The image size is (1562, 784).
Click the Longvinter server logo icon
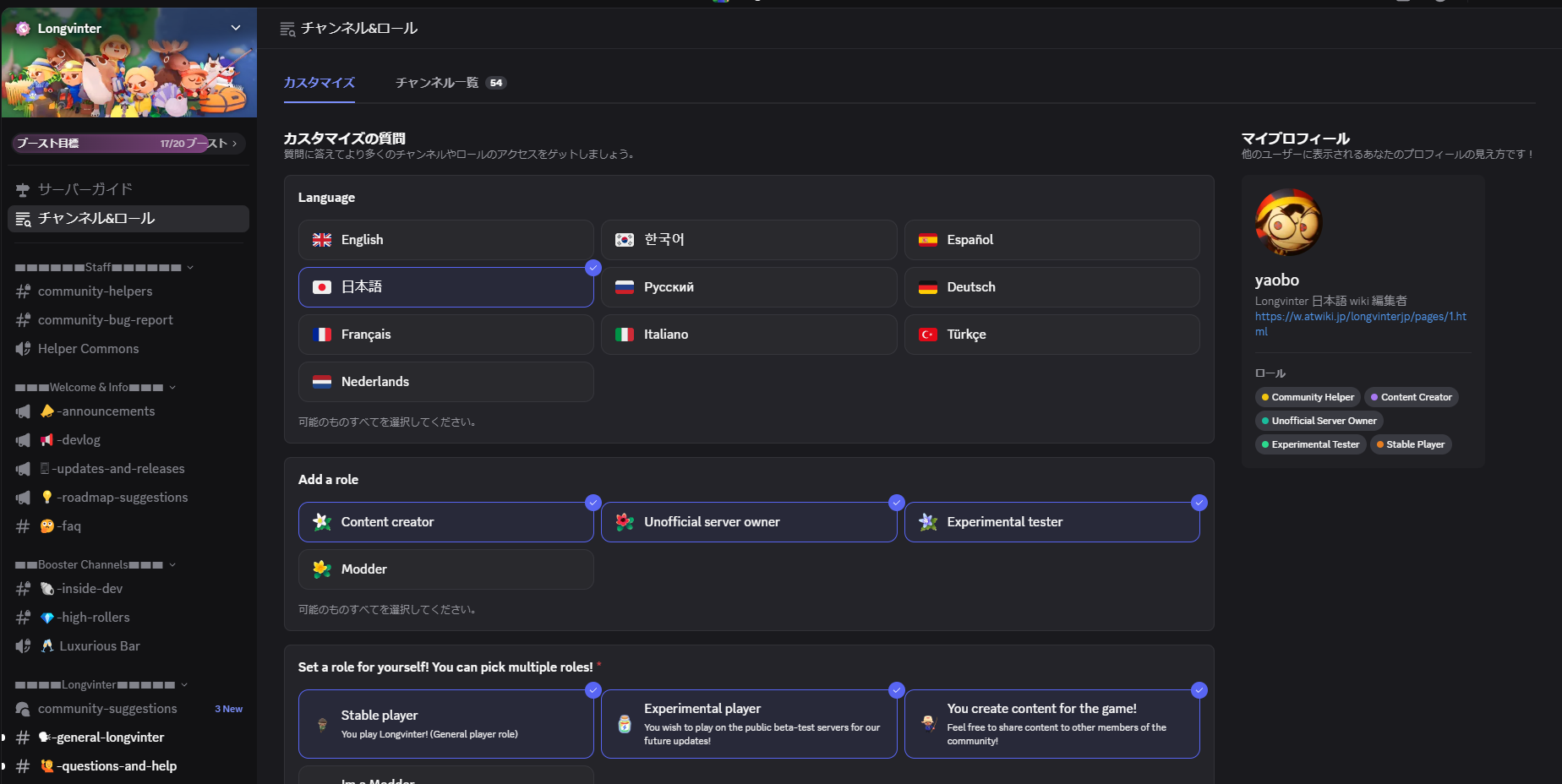point(23,29)
